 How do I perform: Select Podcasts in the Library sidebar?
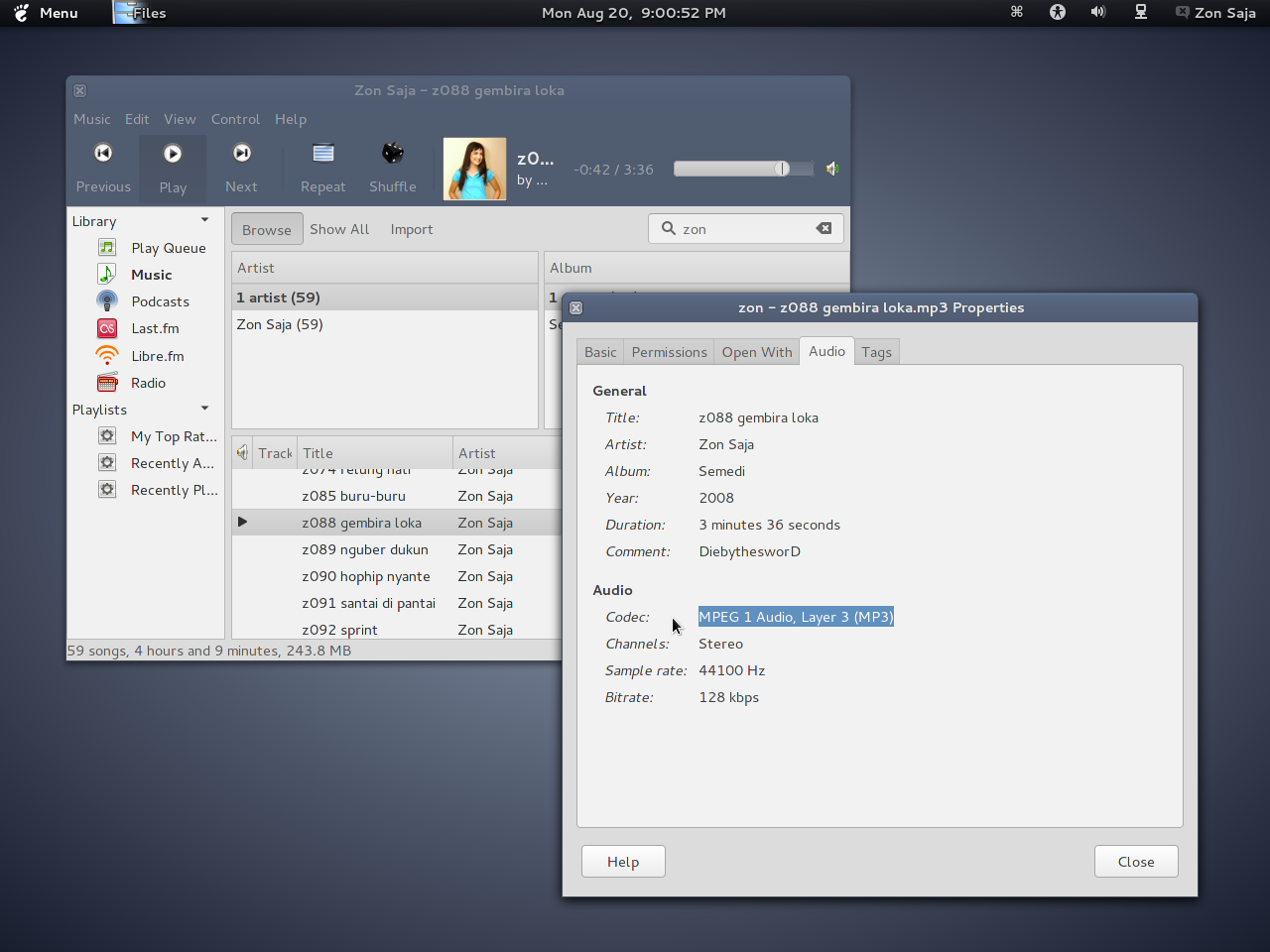(160, 300)
